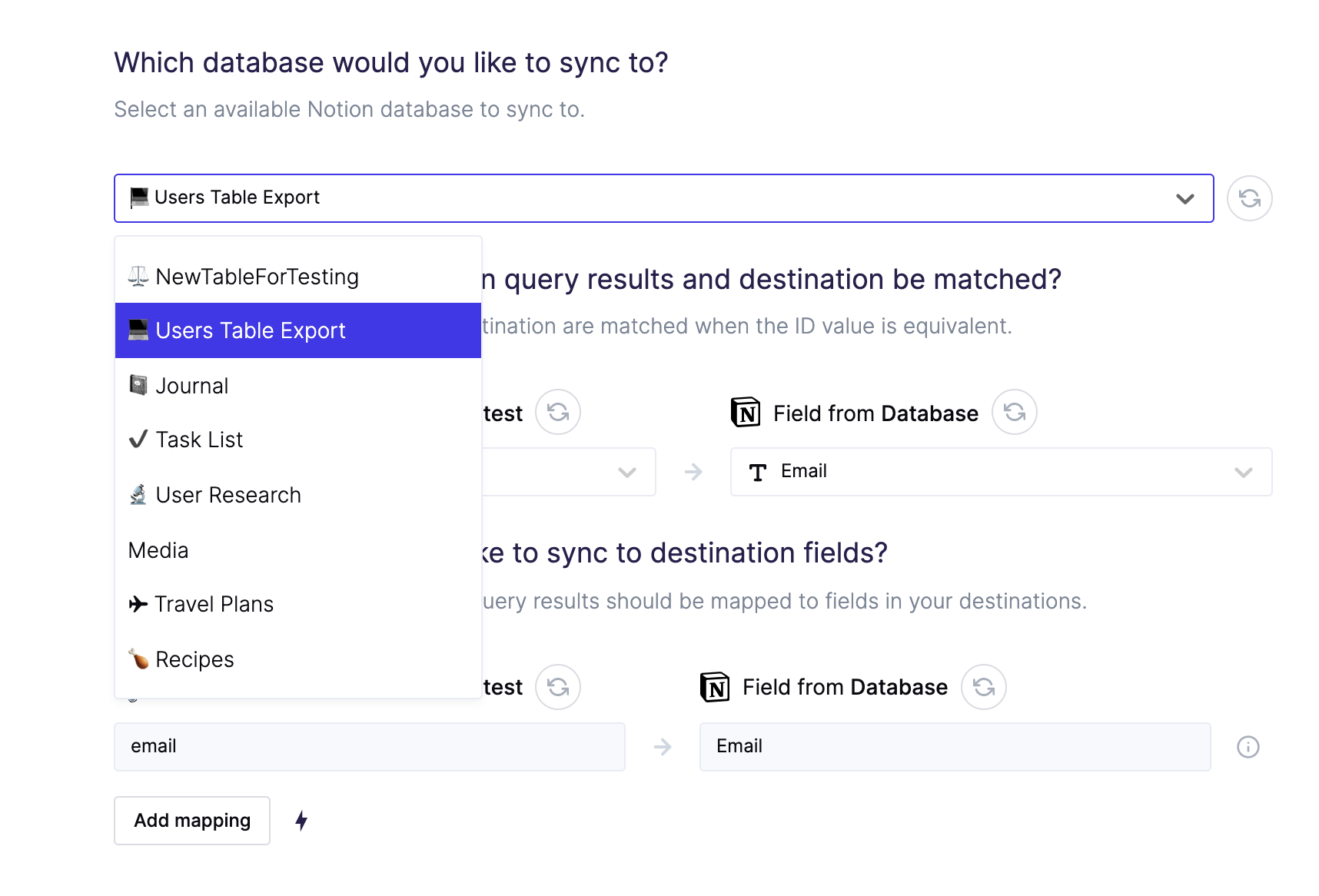Viewport: 1319px width, 896px height.
Task: Open the source field dropdown in matching section
Action: click(569, 472)
